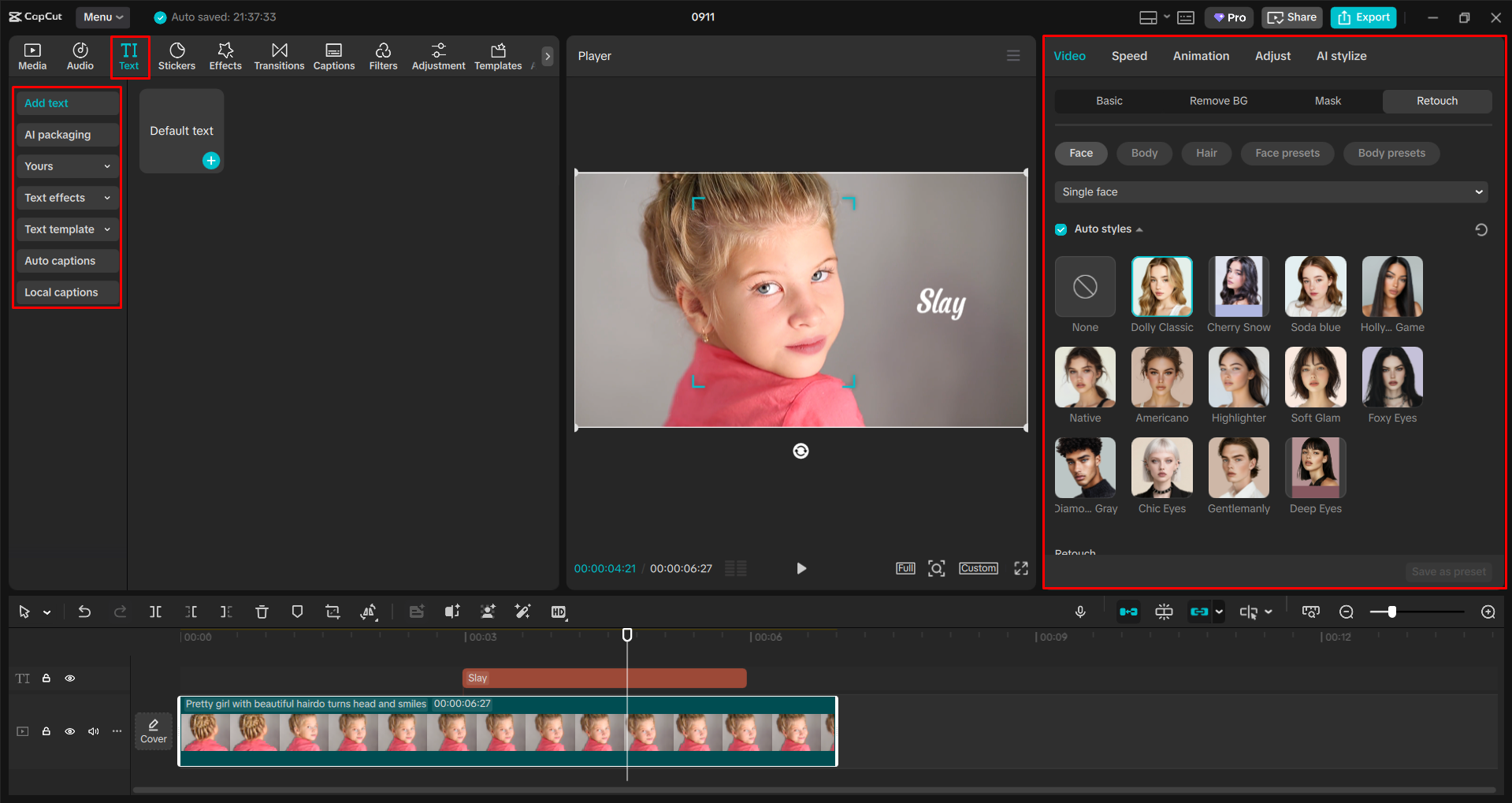
Task: Delete the selected clip with the trash icon
Action: pyautogui.click(x=262, y=612)
